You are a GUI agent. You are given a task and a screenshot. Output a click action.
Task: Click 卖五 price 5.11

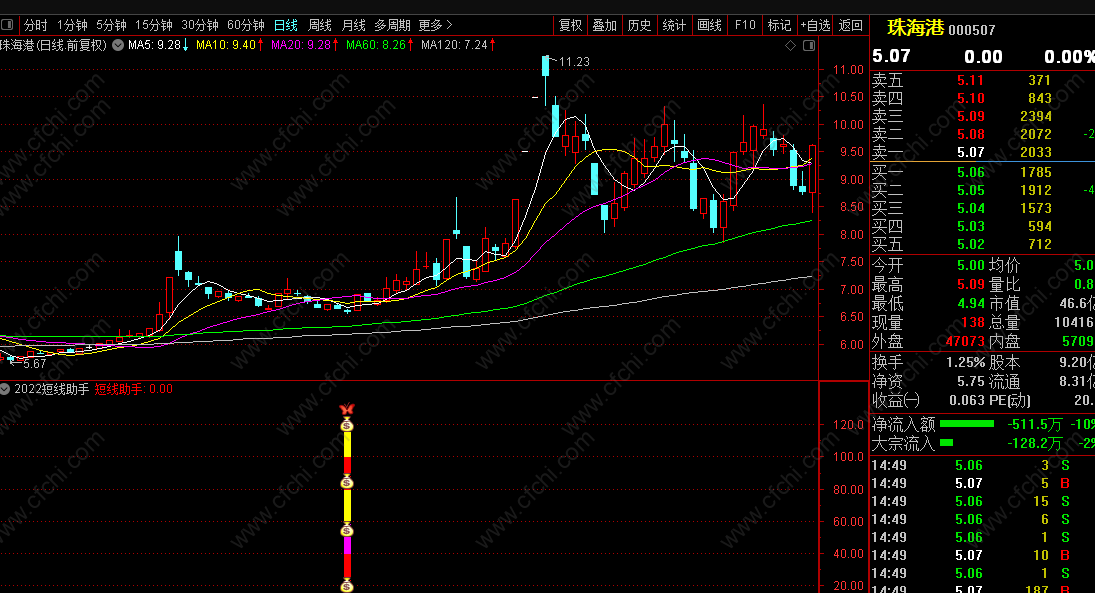coord(971,80)
